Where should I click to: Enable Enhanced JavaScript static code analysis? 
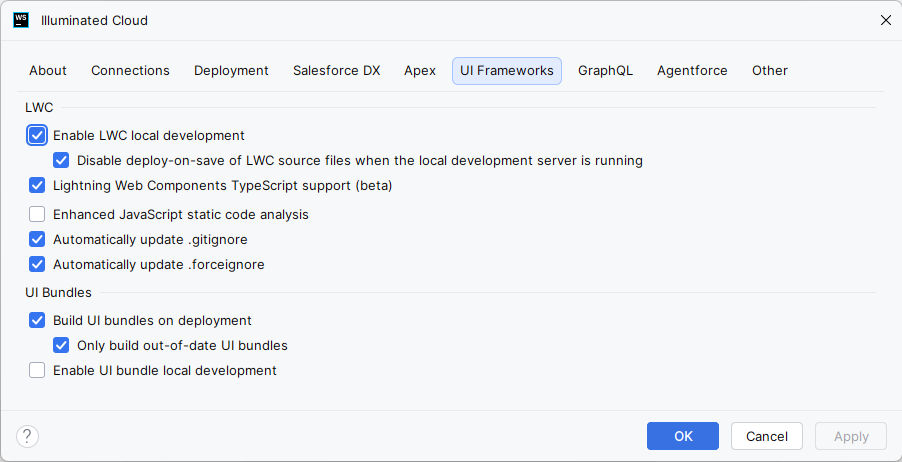coord(37,214)
